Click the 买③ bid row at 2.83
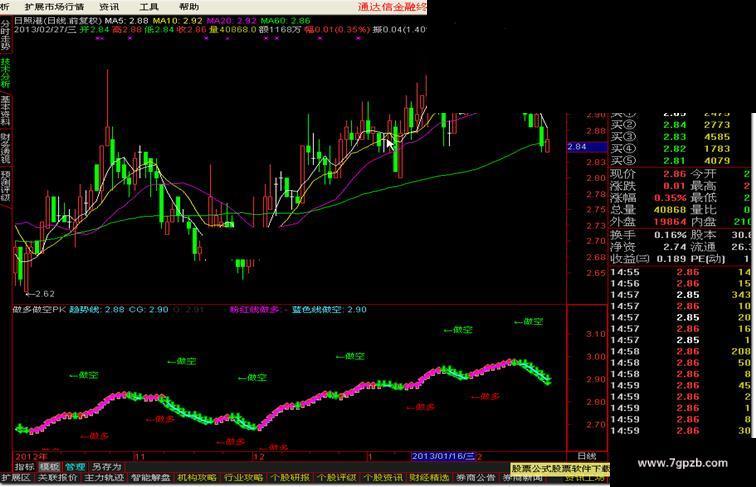This screenshot has height=487, width=756. (x=671, y=137)
